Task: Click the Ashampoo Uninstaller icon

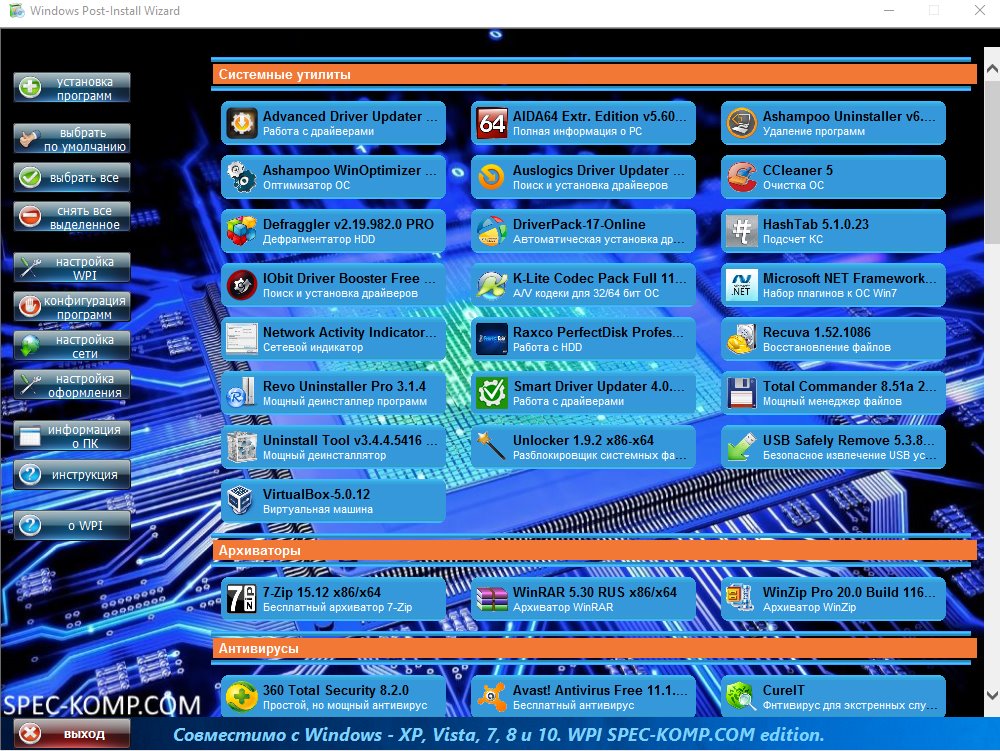Action: pos(742,123)
